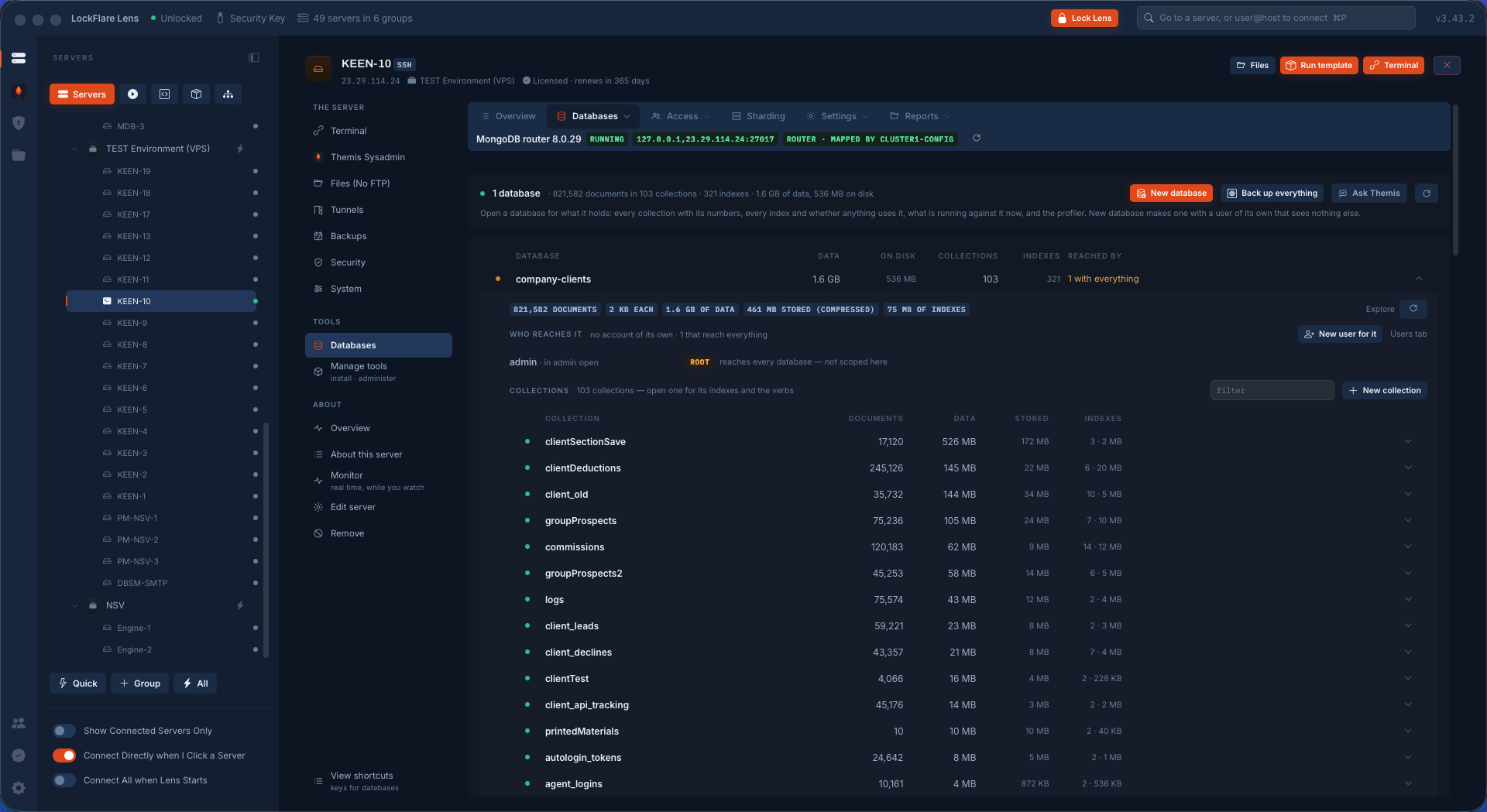Switch to the Overview tab
Screen dimensions: 1487x812
pyautogui.click(x=509, y=116)
